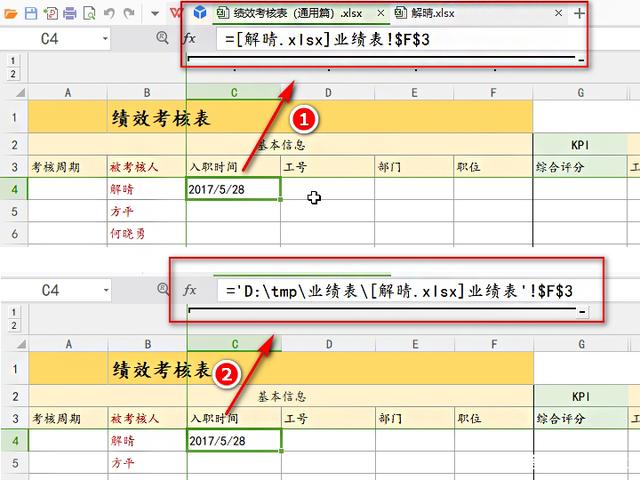Select row 6 header in upper screenshot
The height and width of the screenshot is (480, 640).
click(x=14, y=233)
